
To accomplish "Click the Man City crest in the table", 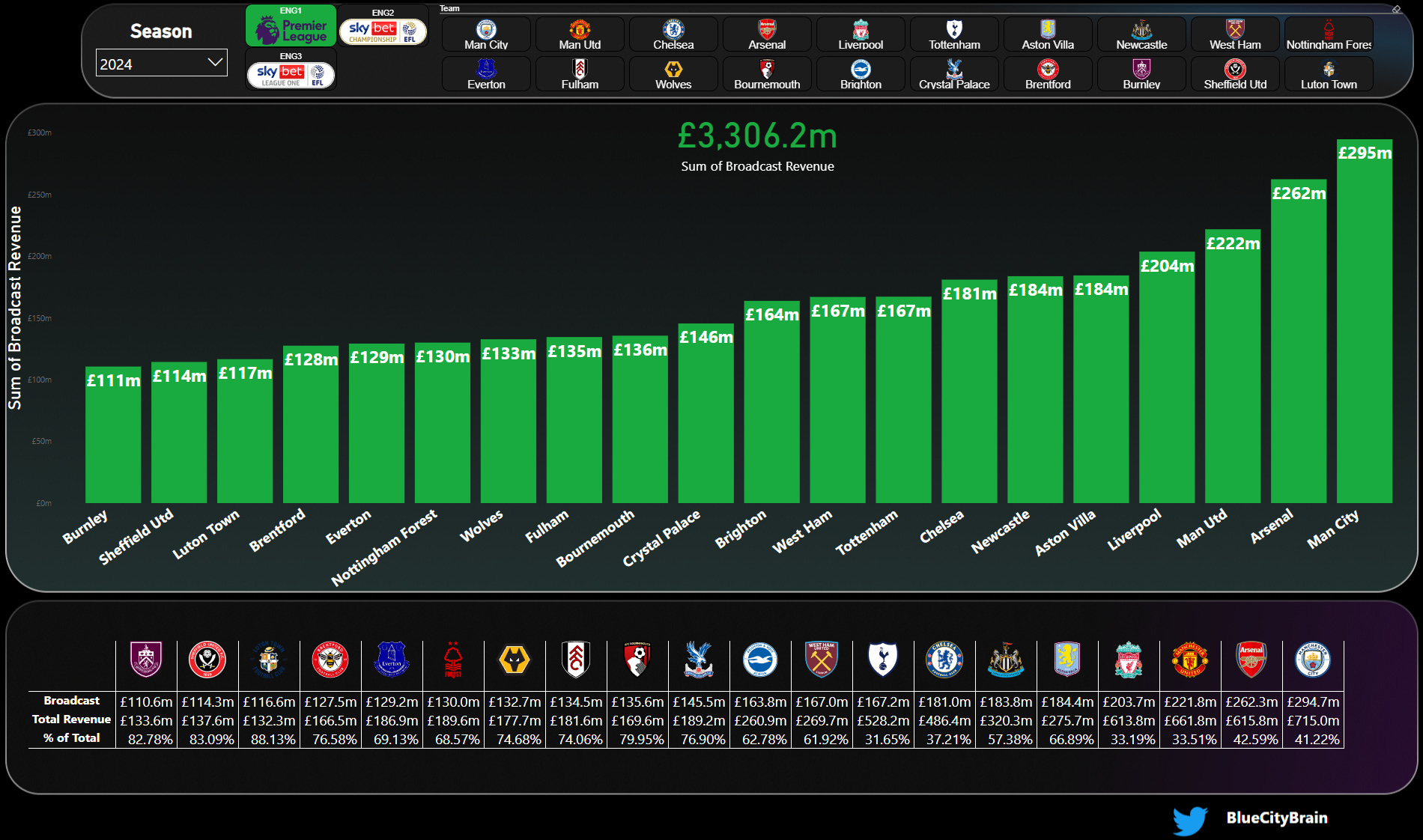I will [x=1313, y=660].
